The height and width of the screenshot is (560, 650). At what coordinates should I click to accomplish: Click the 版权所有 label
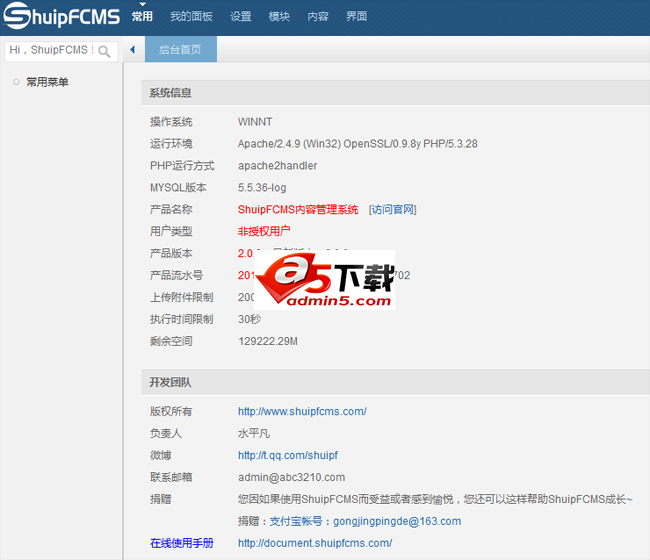[171, 412]
